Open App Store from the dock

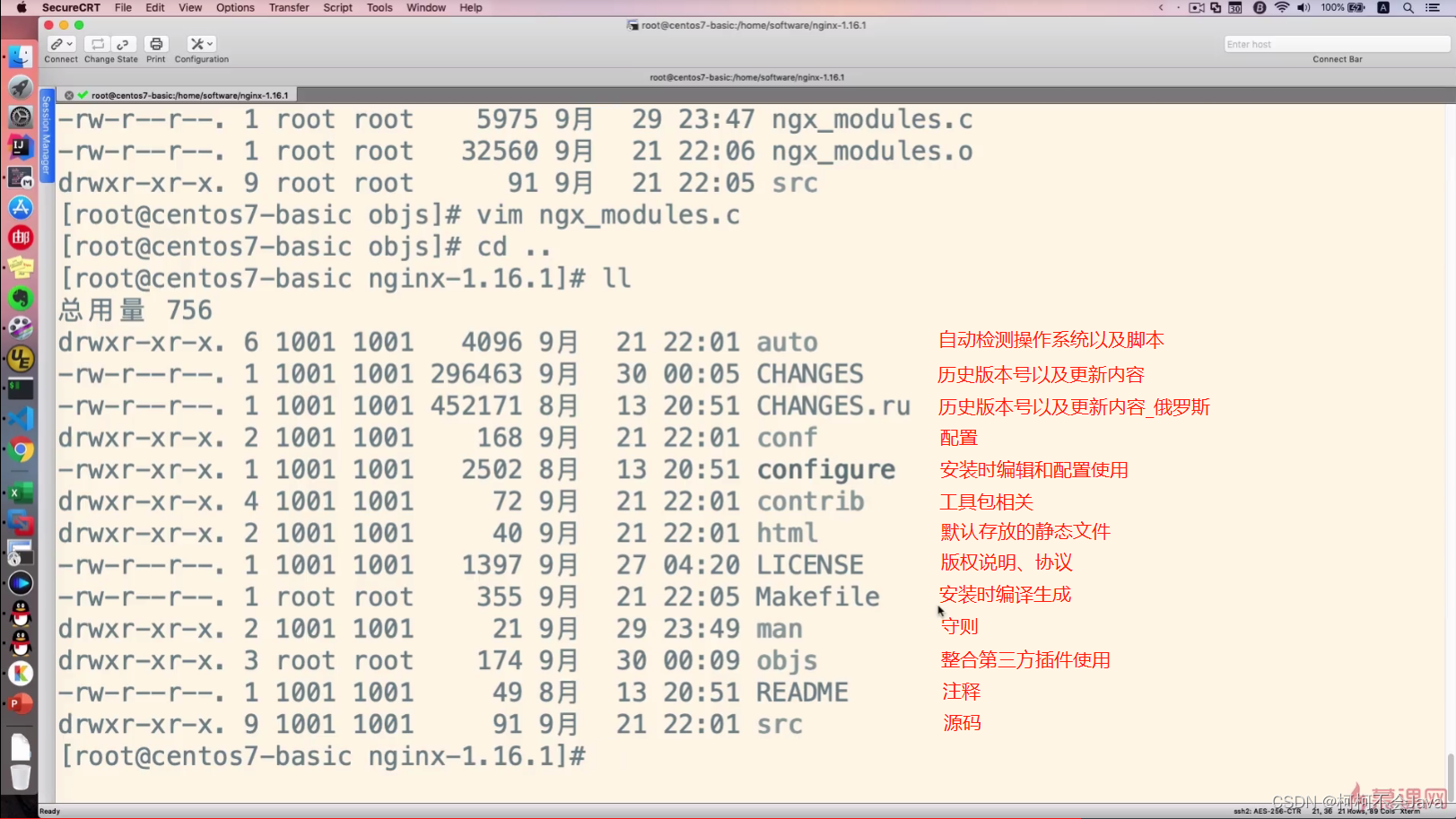(21, 207)
